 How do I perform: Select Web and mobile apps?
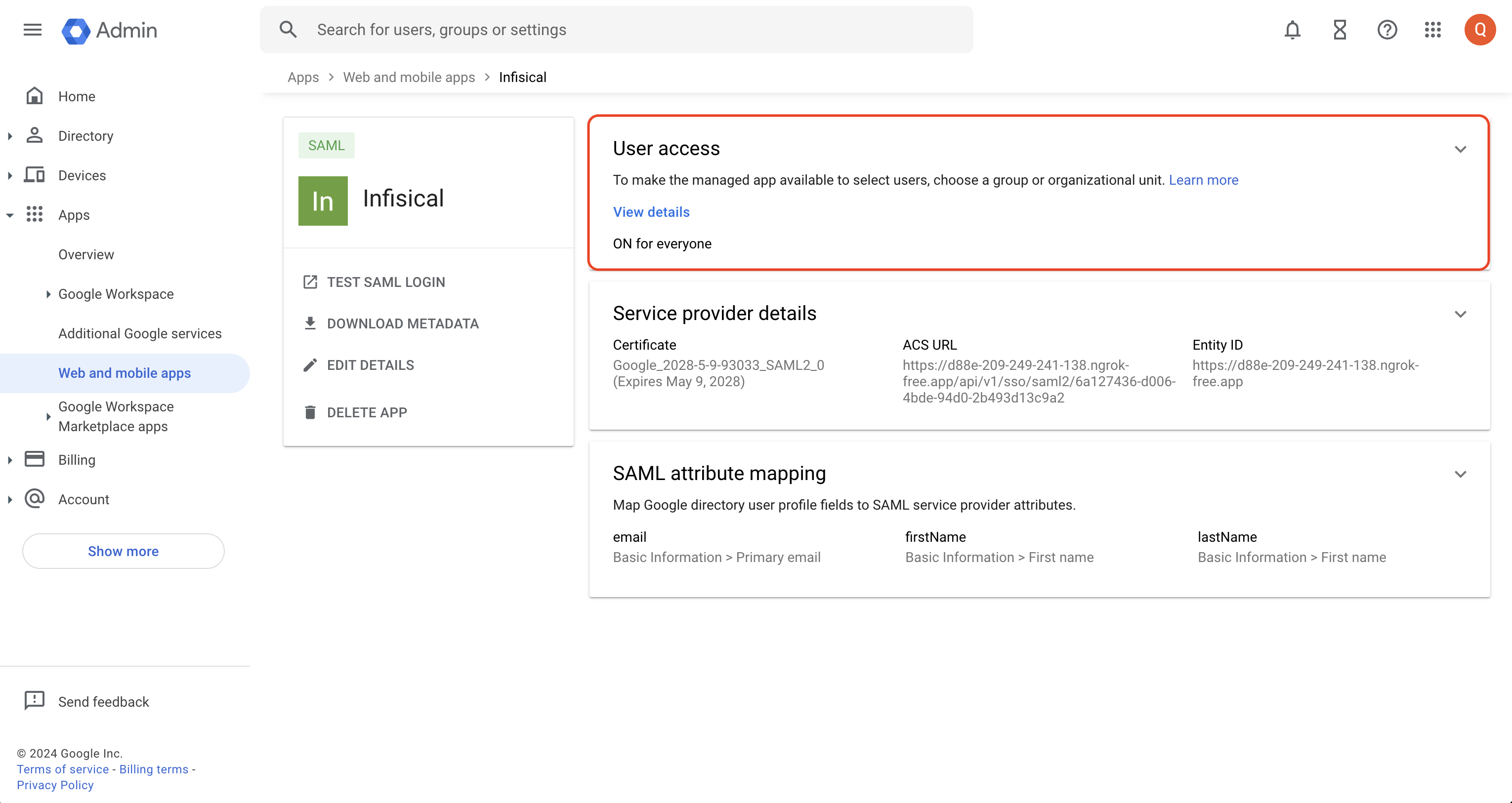pyautogui.click(x=125, y=373)
